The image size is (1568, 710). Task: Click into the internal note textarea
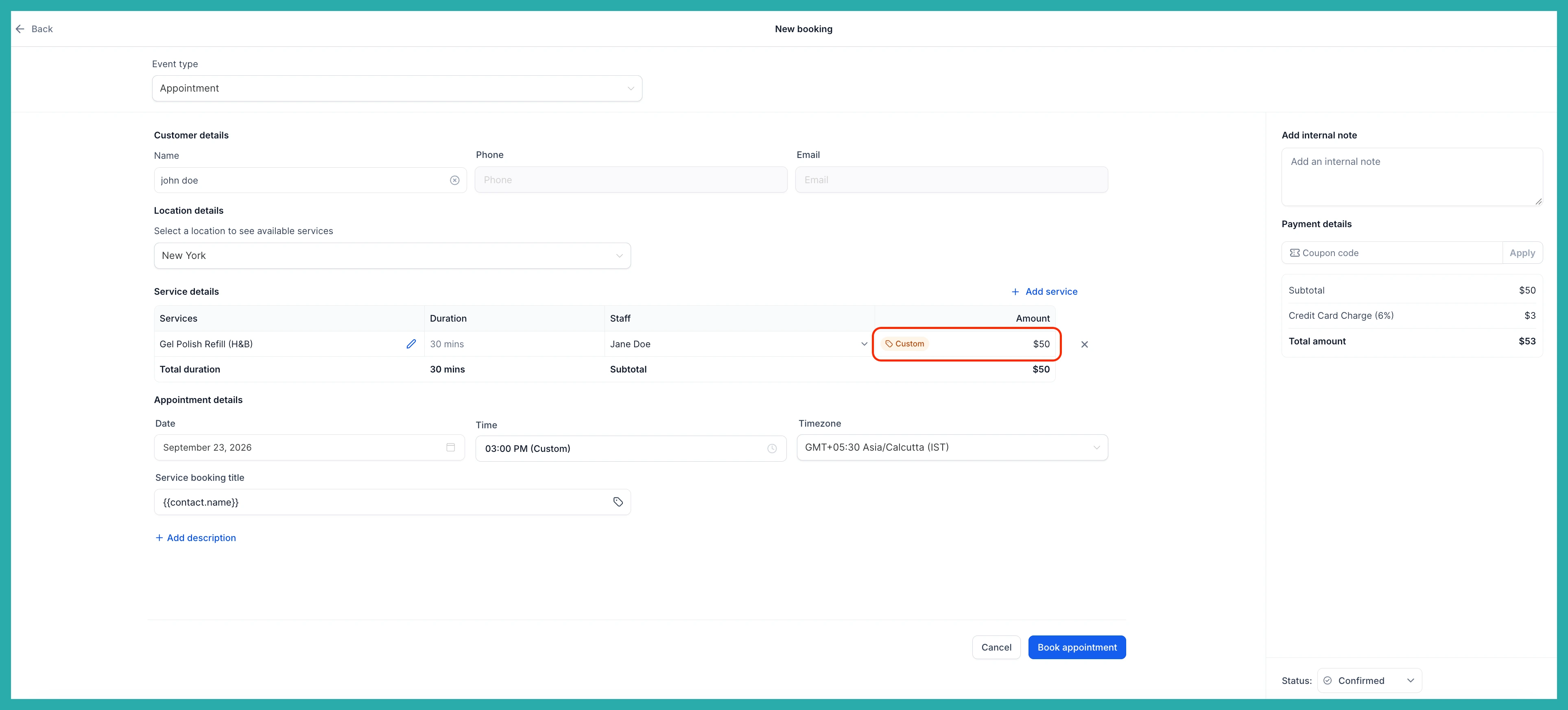click(1411, 177)
